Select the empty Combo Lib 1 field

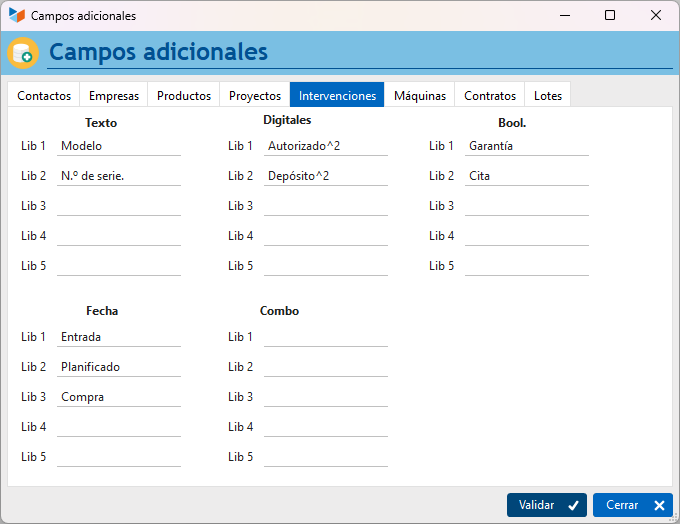(x=326, y=337)
